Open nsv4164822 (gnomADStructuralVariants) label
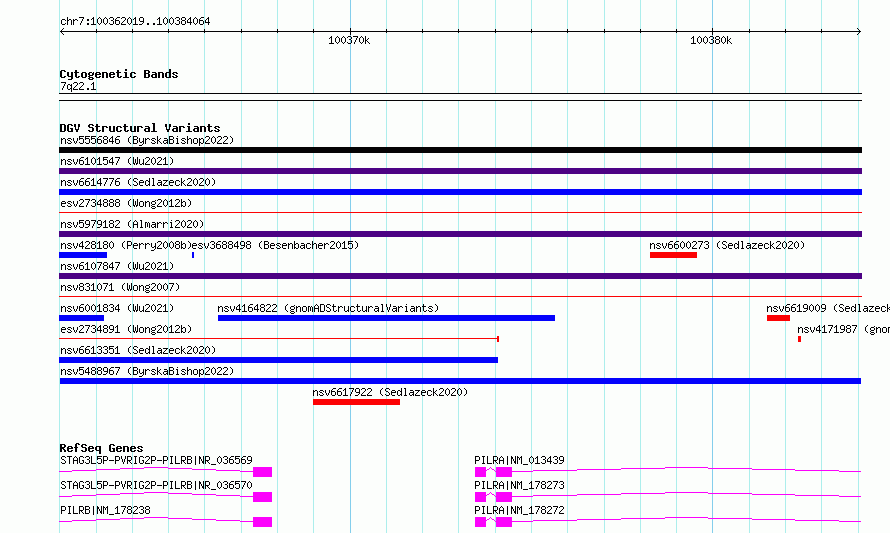The image size is (890, 533). coord(328,308)
